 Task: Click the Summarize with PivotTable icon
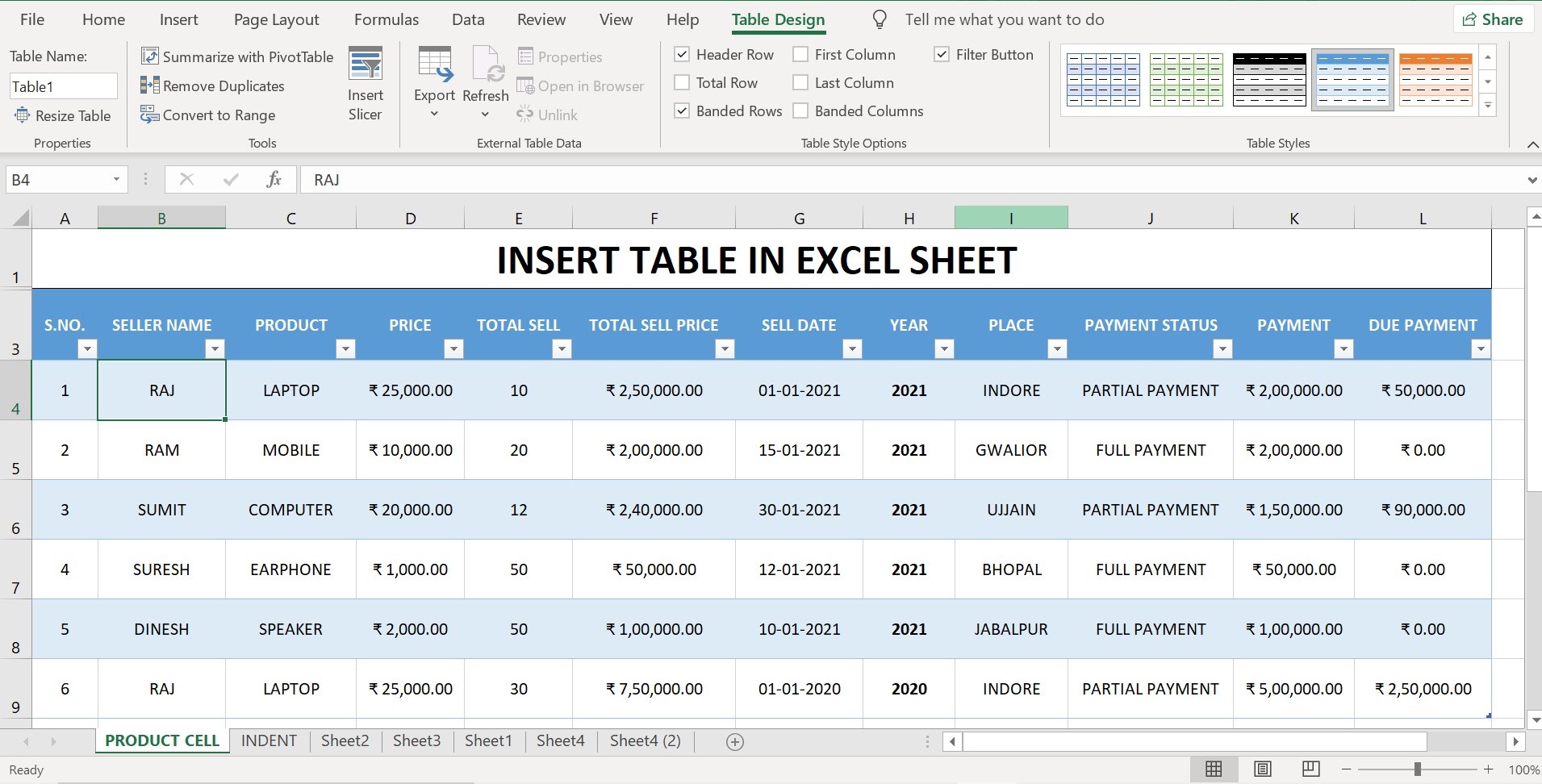(x=149, y=56)
